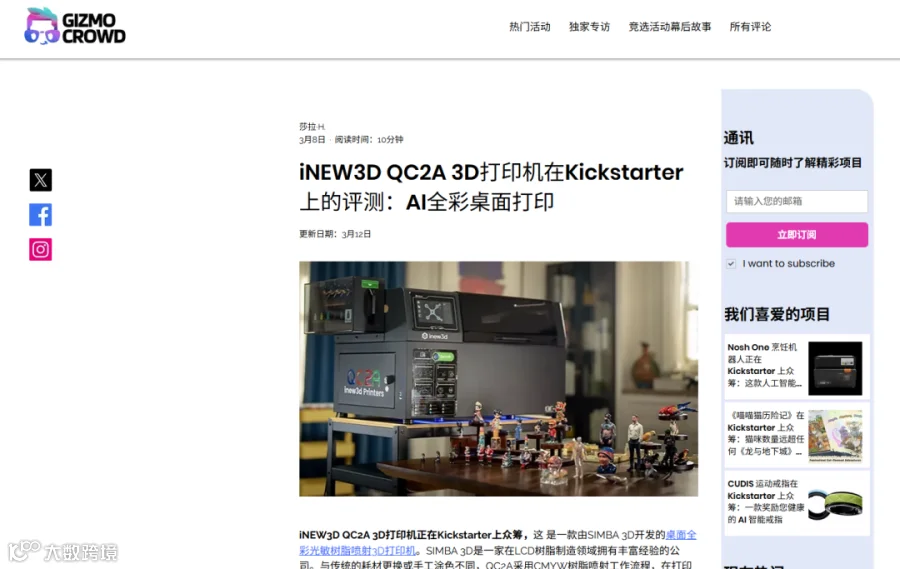
Task: Go to 竞选活动幕后故事 page
Action: (x=670, y=27)
